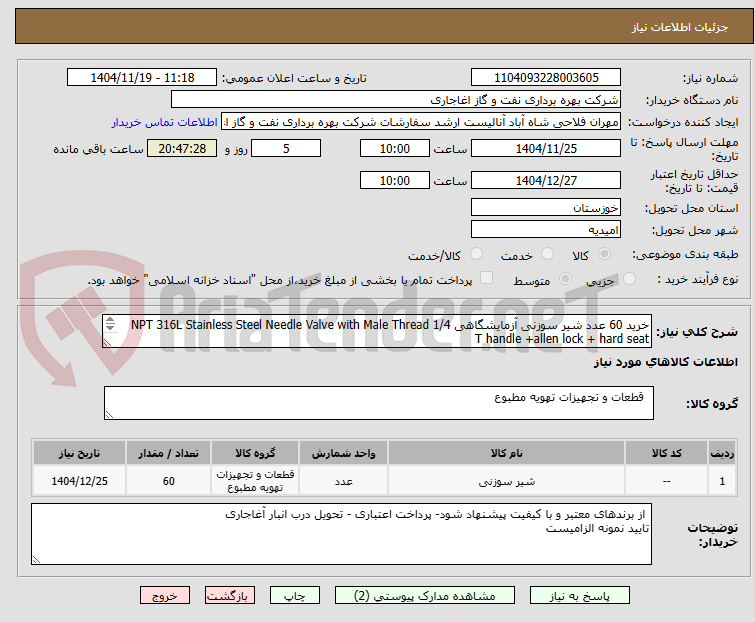This screenshot has width=755, height=622.
Task: Click the delivery city field امیدیه
Action: [x=546, y=230]
